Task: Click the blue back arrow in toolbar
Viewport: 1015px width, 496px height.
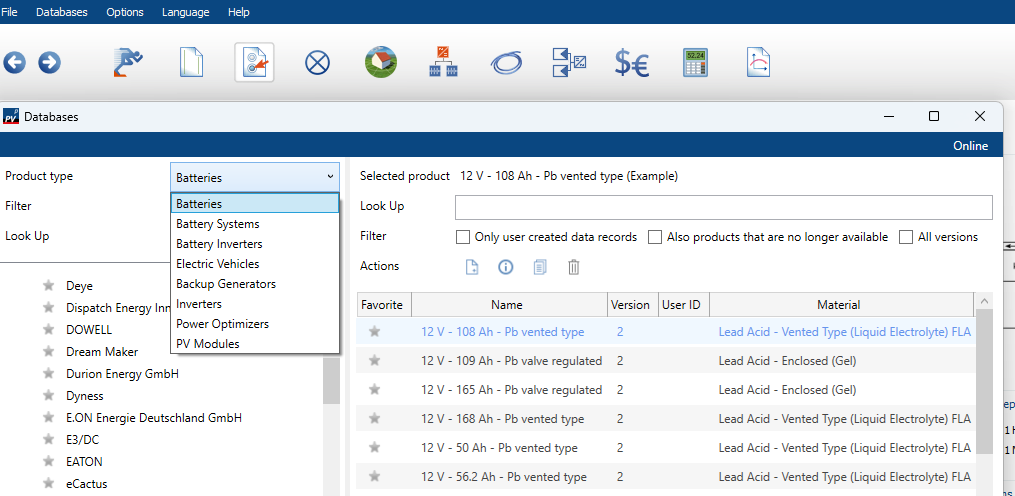Action: tap(14, 63)
